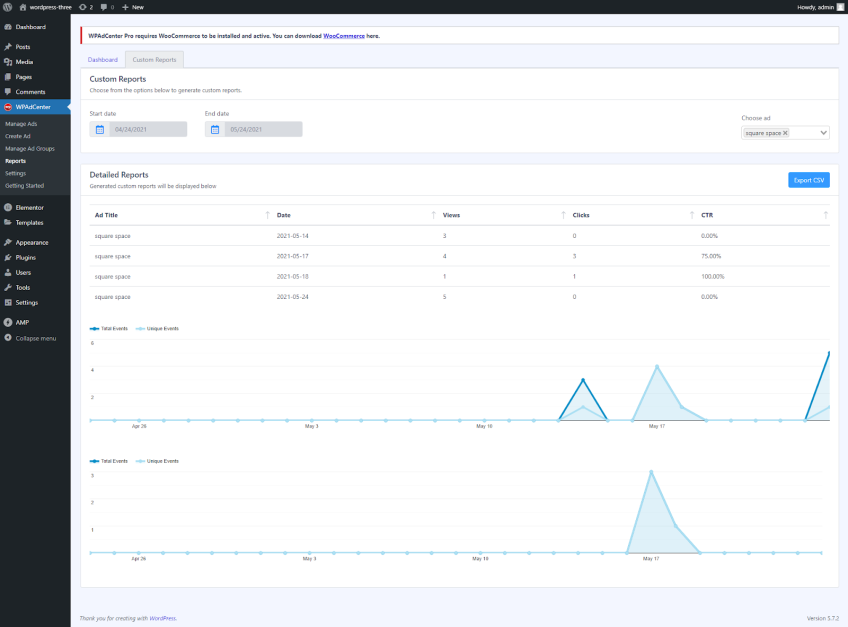
Task: Switch to the Dashboard tab
Action: coord(103,59)
